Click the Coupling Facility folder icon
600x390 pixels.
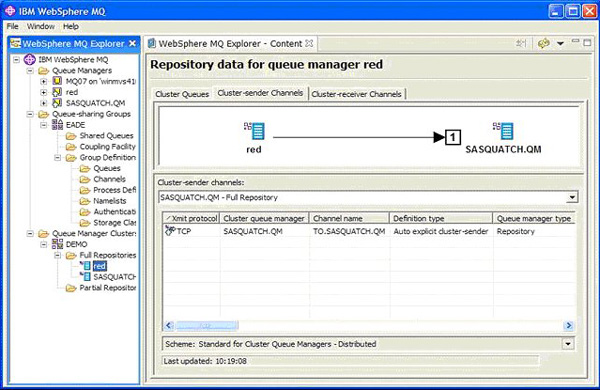[x=71, y=147]
